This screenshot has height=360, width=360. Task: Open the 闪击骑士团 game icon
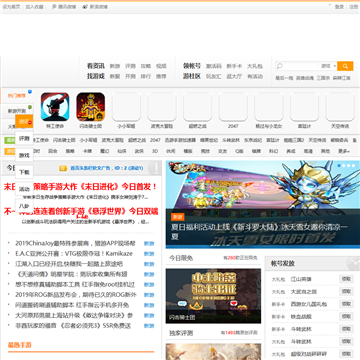91,107
